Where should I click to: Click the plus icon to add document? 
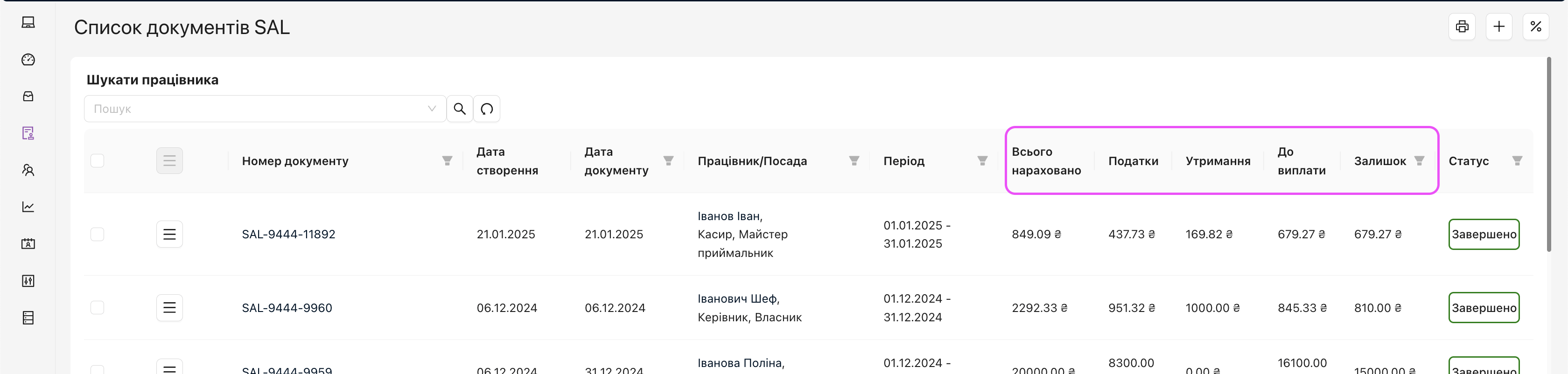pyautogui.click(x=1498, y=27)
